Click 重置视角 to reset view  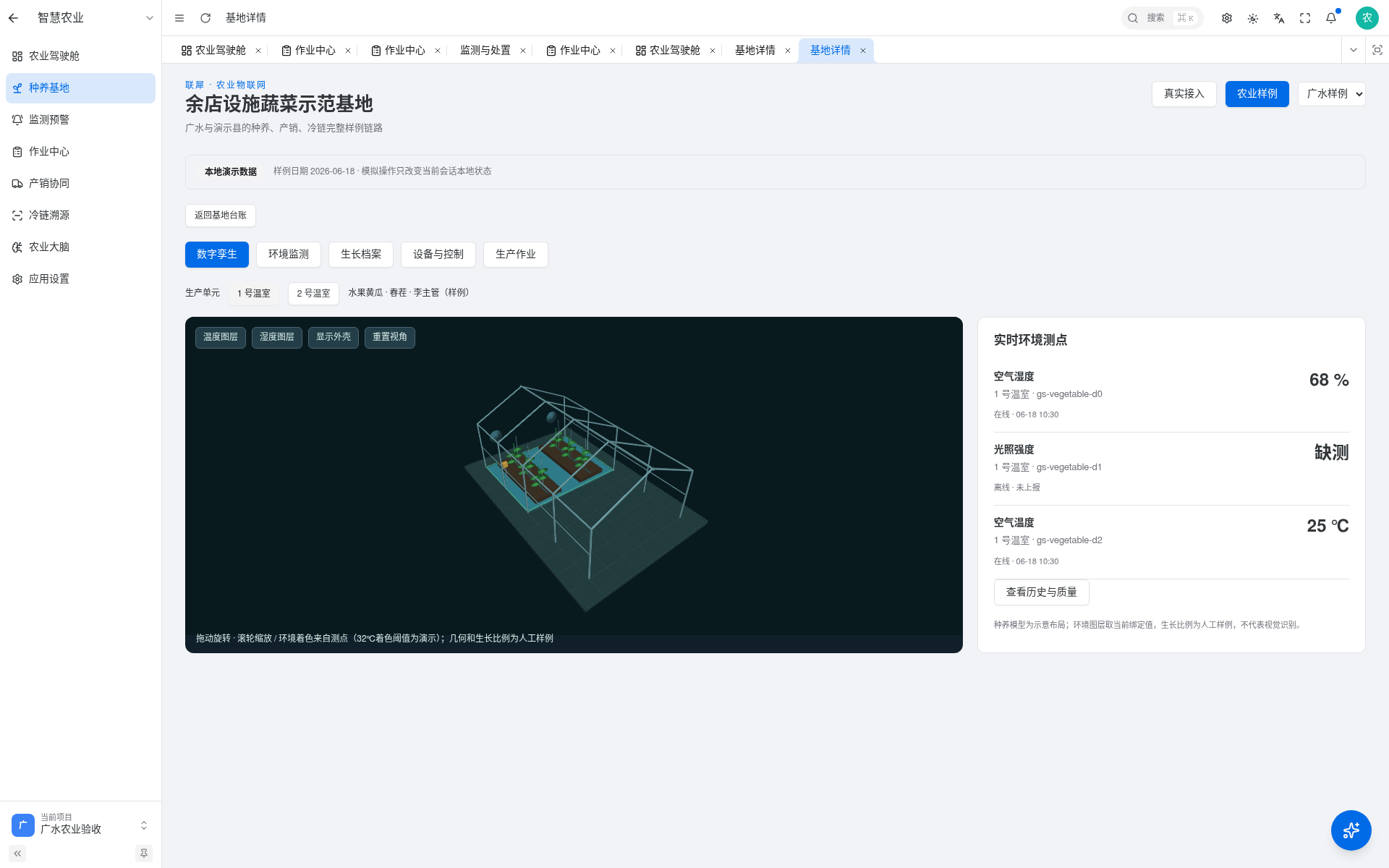tap(390, 337)
